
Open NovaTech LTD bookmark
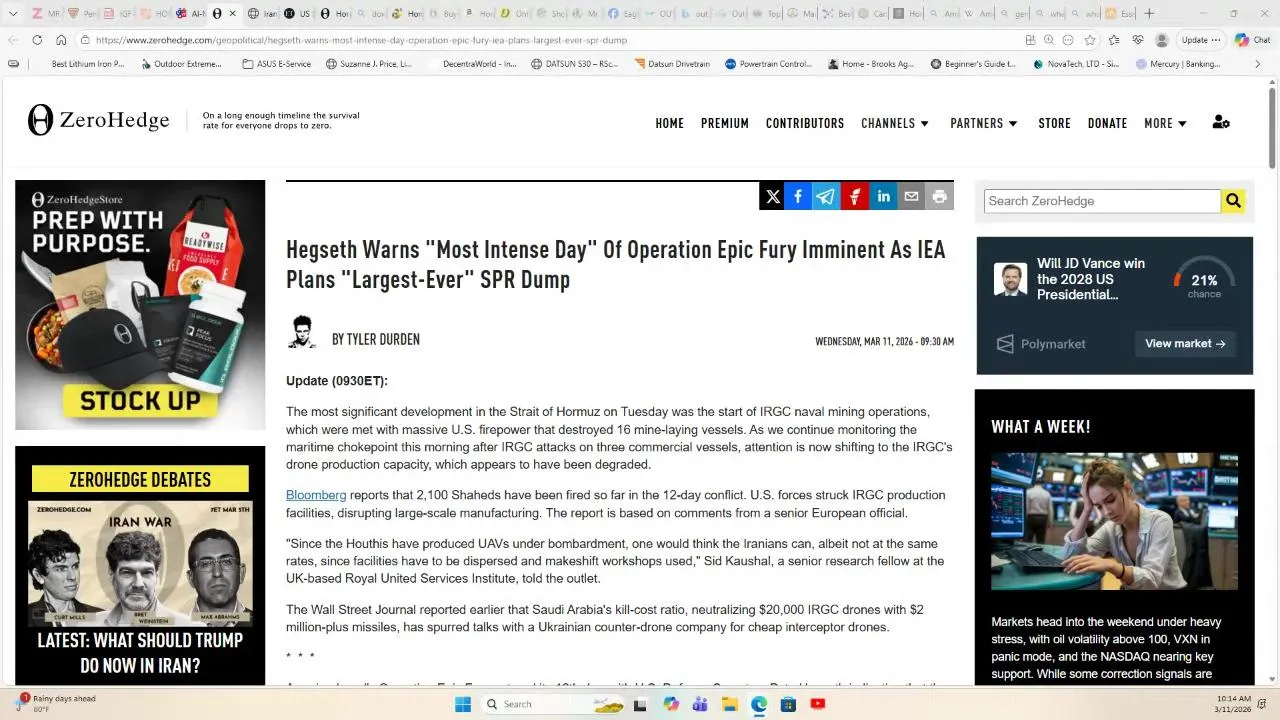[x=1074, y=64]
